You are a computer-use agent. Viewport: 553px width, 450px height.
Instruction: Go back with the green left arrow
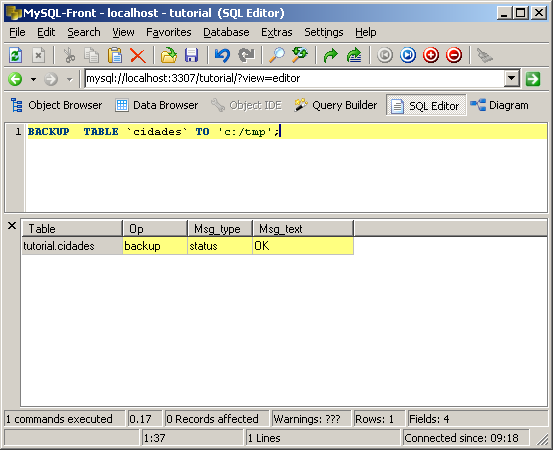pyautogui.click(x=15, y=79)
